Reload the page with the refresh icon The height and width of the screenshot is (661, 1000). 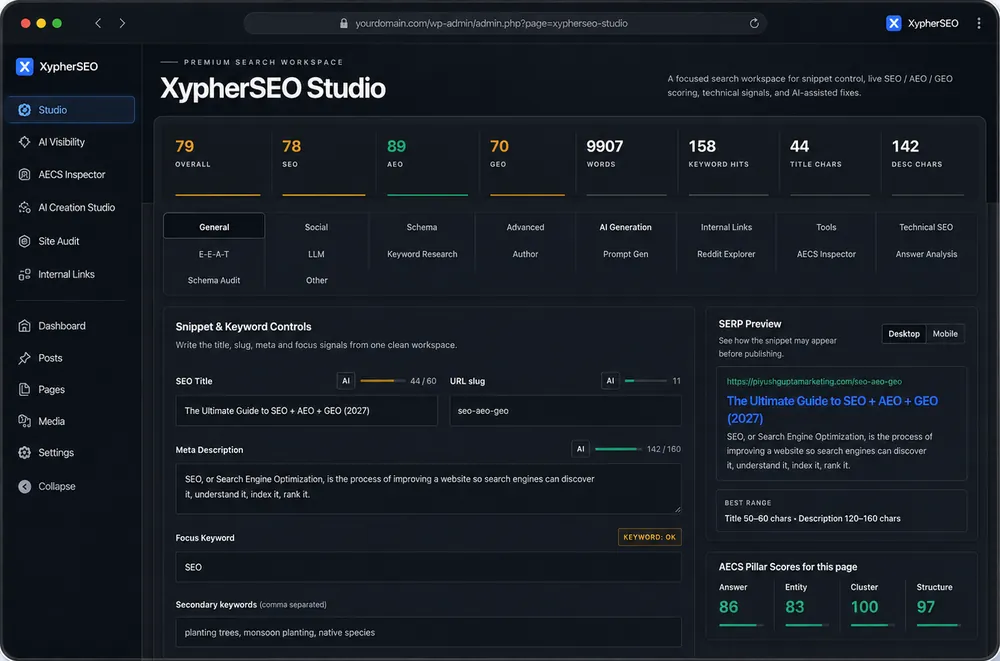[754, 23]
